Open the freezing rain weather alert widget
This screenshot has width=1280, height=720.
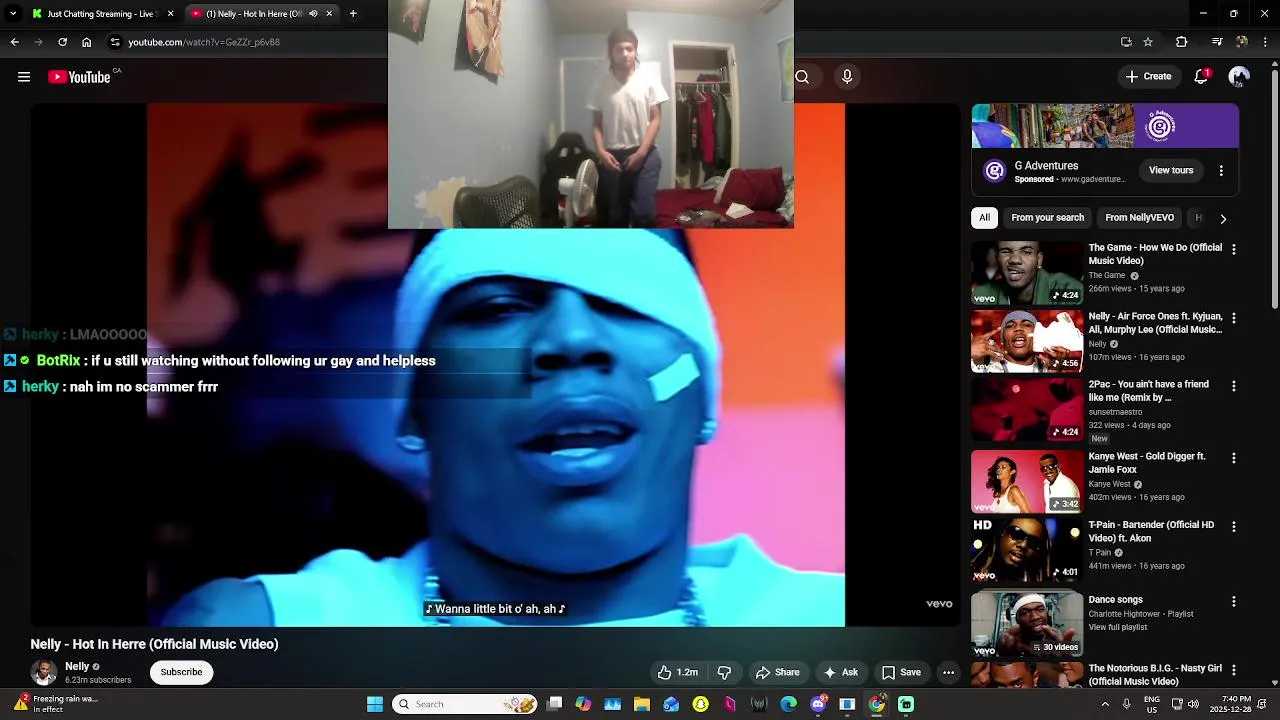(55, 704)
